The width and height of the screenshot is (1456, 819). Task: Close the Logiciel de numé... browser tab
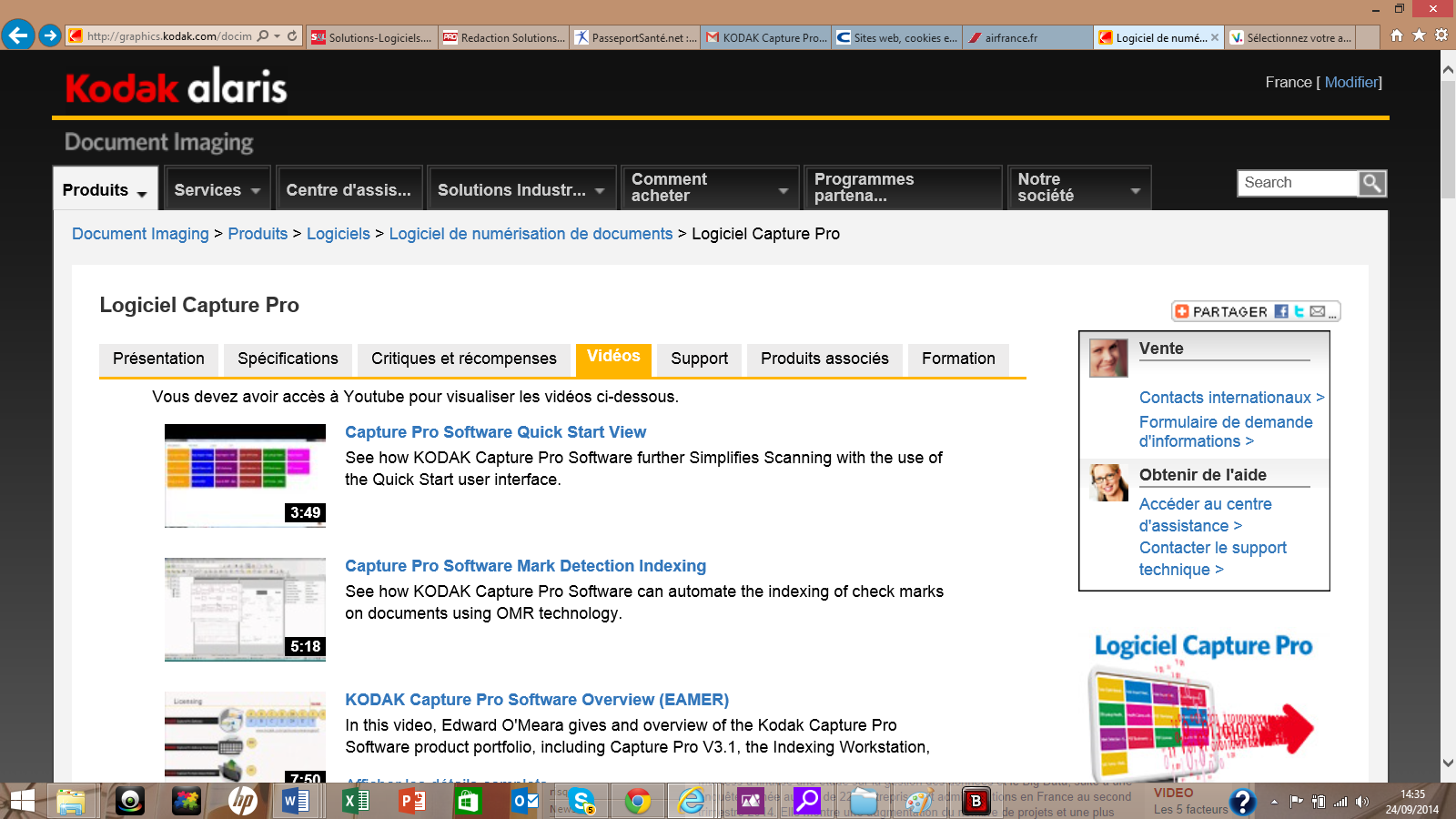[x=1215, y=37]
